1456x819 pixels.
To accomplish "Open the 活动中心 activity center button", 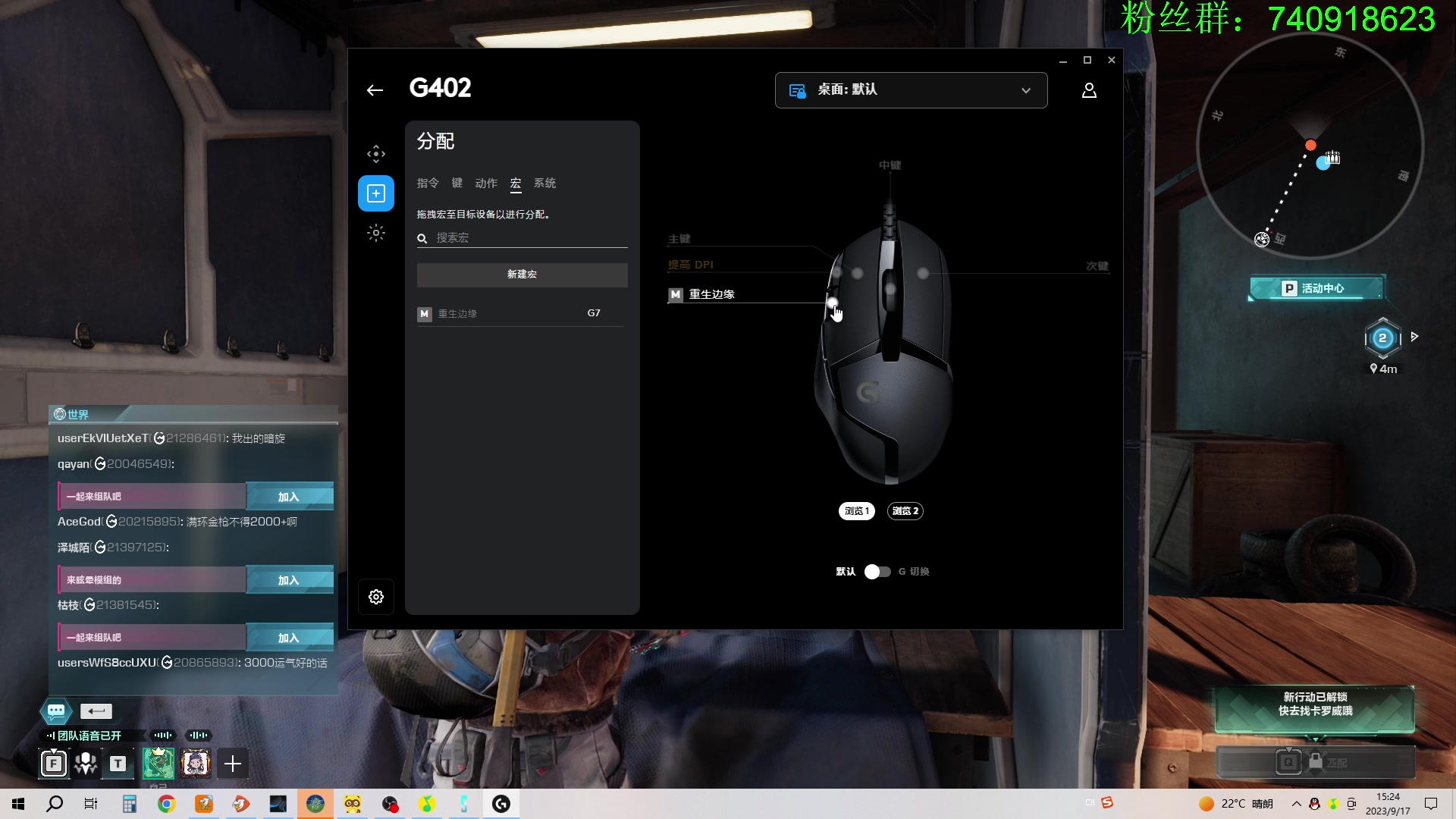I will tap(1317, 288).
